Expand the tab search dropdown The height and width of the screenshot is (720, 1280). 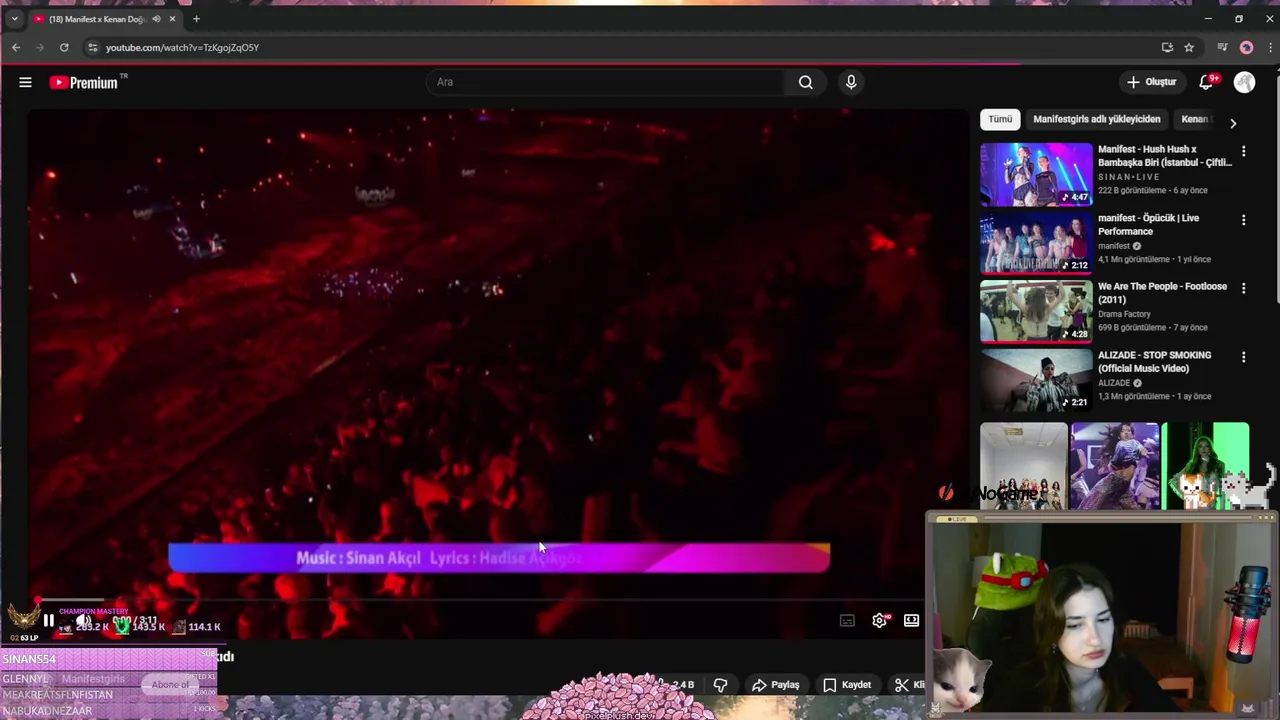[x=14, y=18]
